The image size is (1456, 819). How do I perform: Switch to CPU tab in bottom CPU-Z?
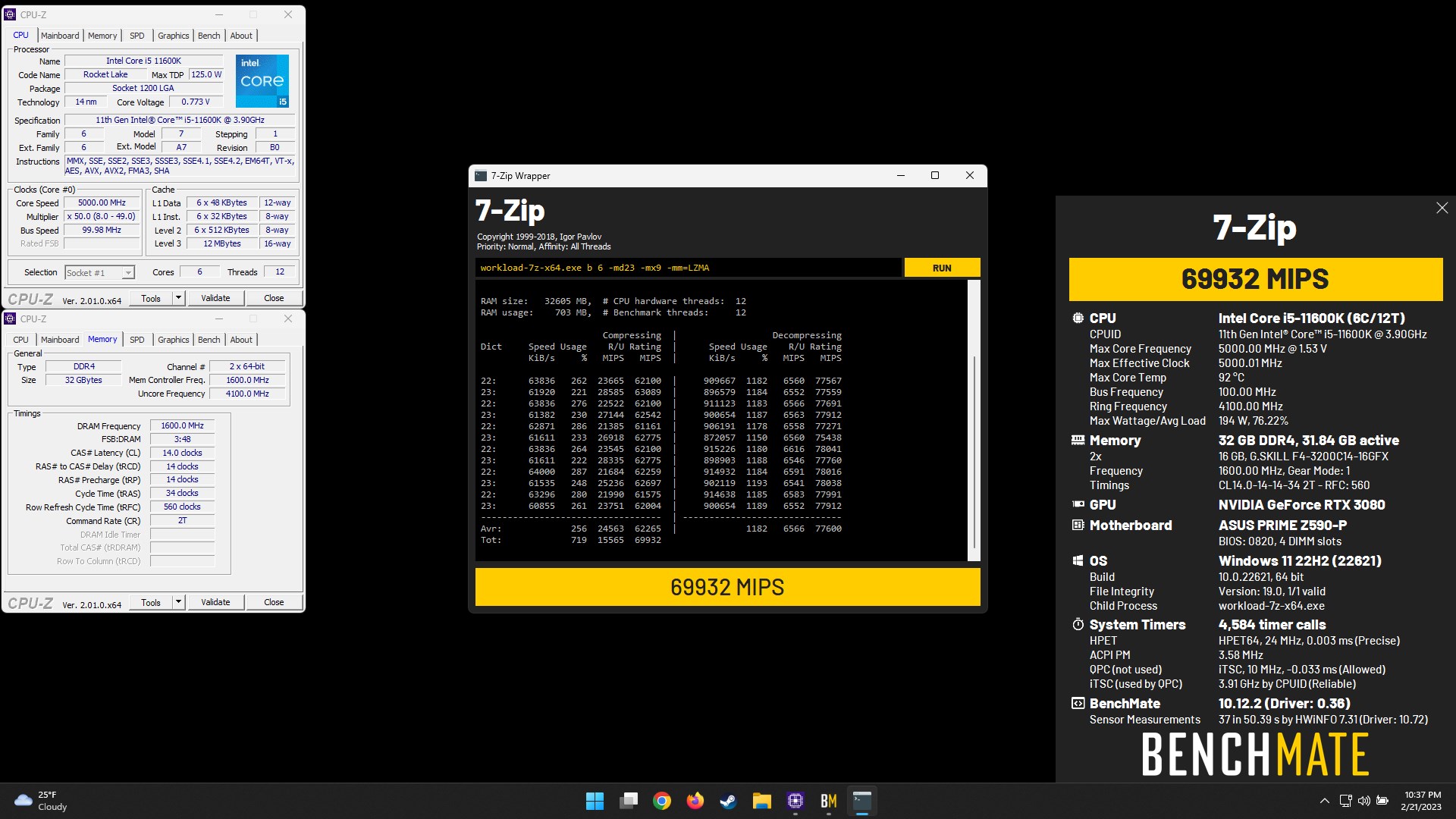tap(21, 340)
